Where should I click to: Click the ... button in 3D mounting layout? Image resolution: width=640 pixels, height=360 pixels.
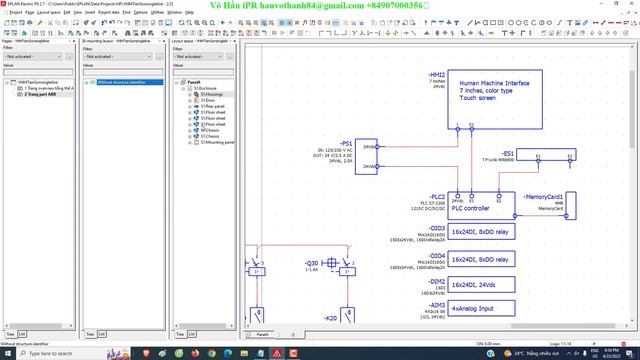point(159,56)
